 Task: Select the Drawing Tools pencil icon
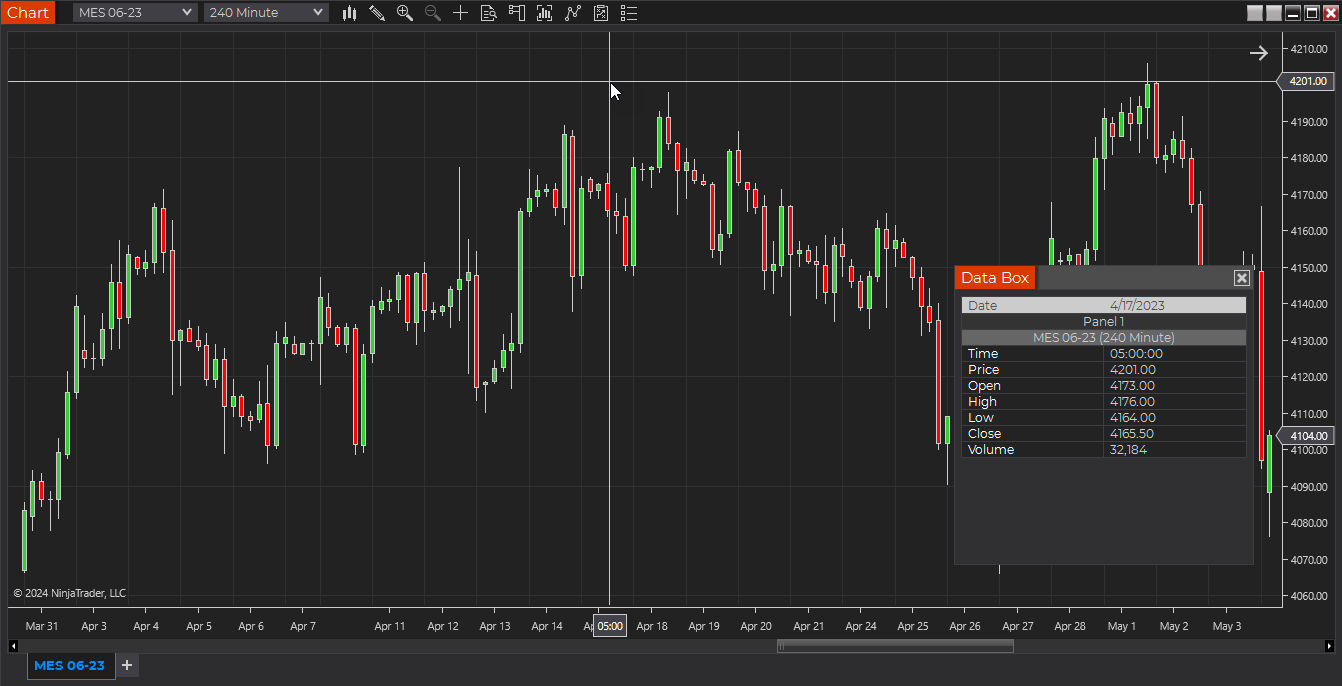(x=377, y=13)
